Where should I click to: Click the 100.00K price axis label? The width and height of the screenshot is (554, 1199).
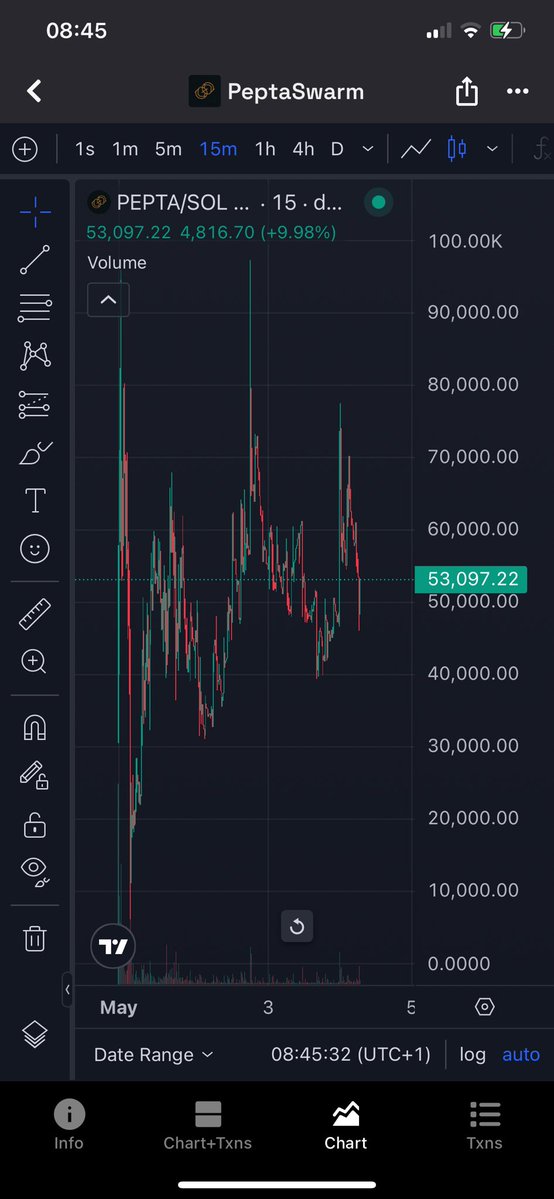[465, 242]
